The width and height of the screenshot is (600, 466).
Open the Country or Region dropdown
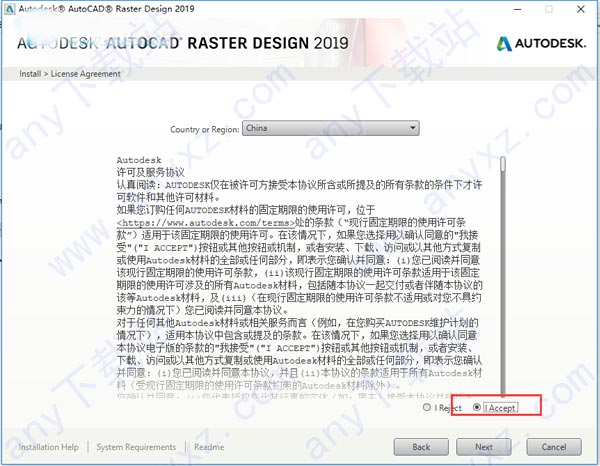(x=331, y=128)
